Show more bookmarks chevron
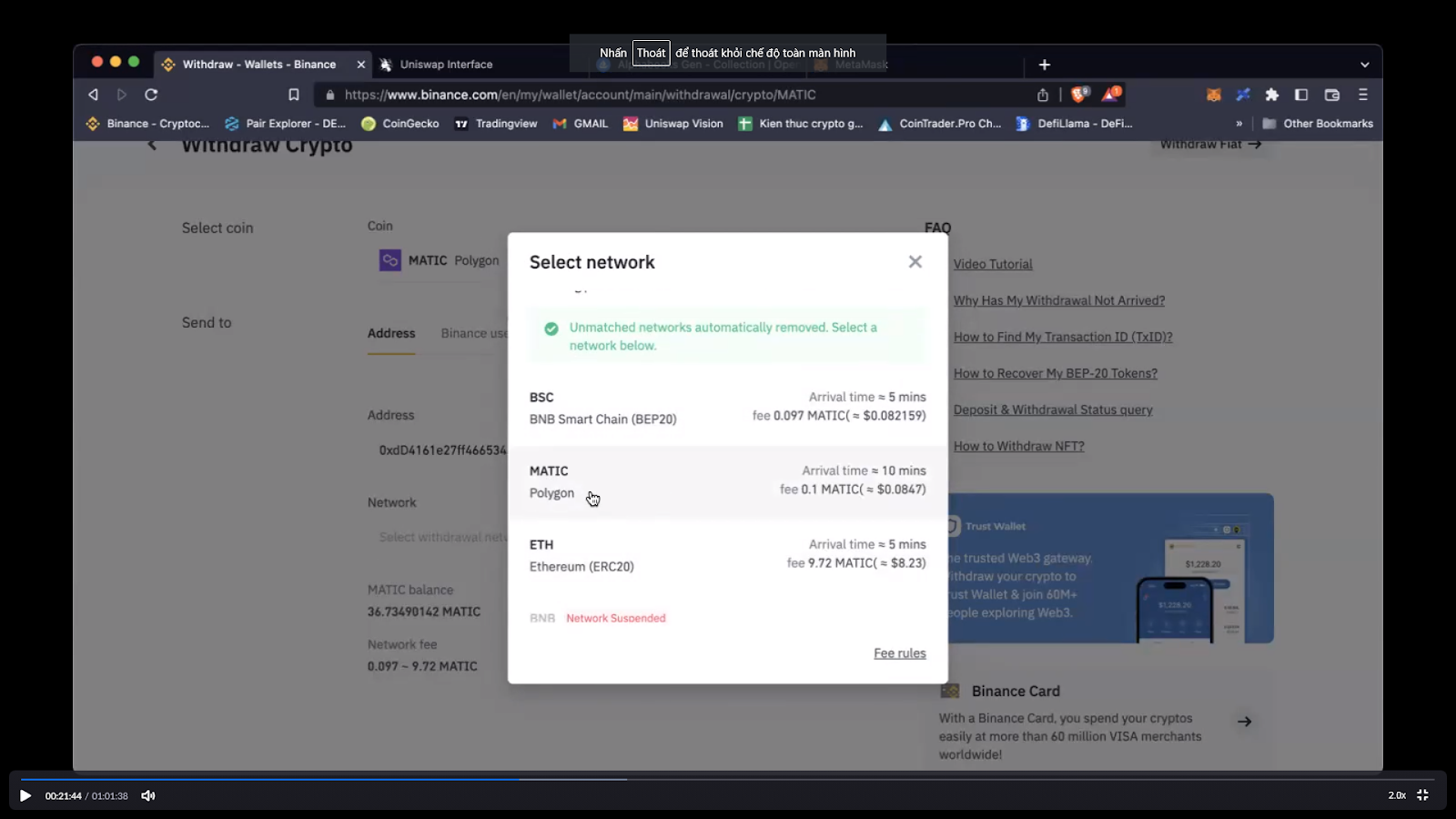The height and width of the screenshot is (819, 1456). click(x=1239, y=124)
